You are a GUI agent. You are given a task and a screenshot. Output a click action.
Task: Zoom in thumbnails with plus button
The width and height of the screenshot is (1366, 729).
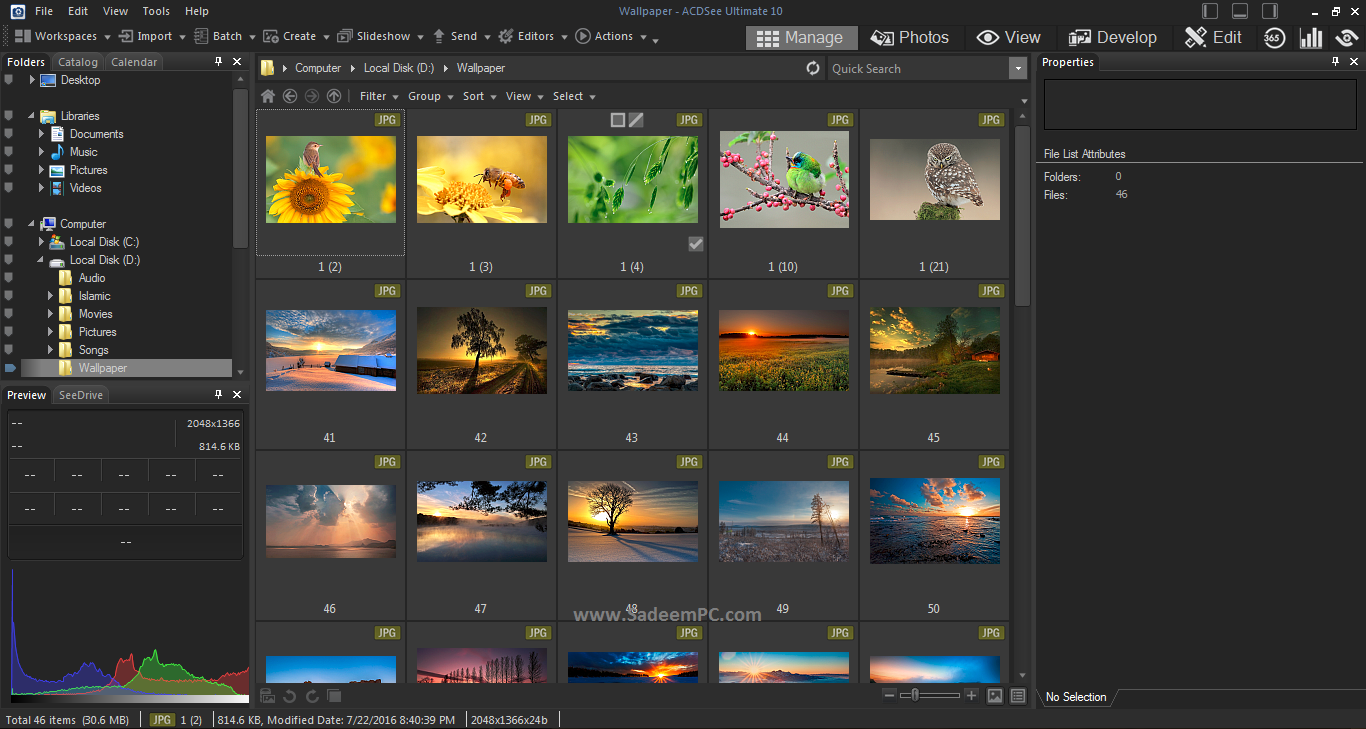[x=971, y=695]
